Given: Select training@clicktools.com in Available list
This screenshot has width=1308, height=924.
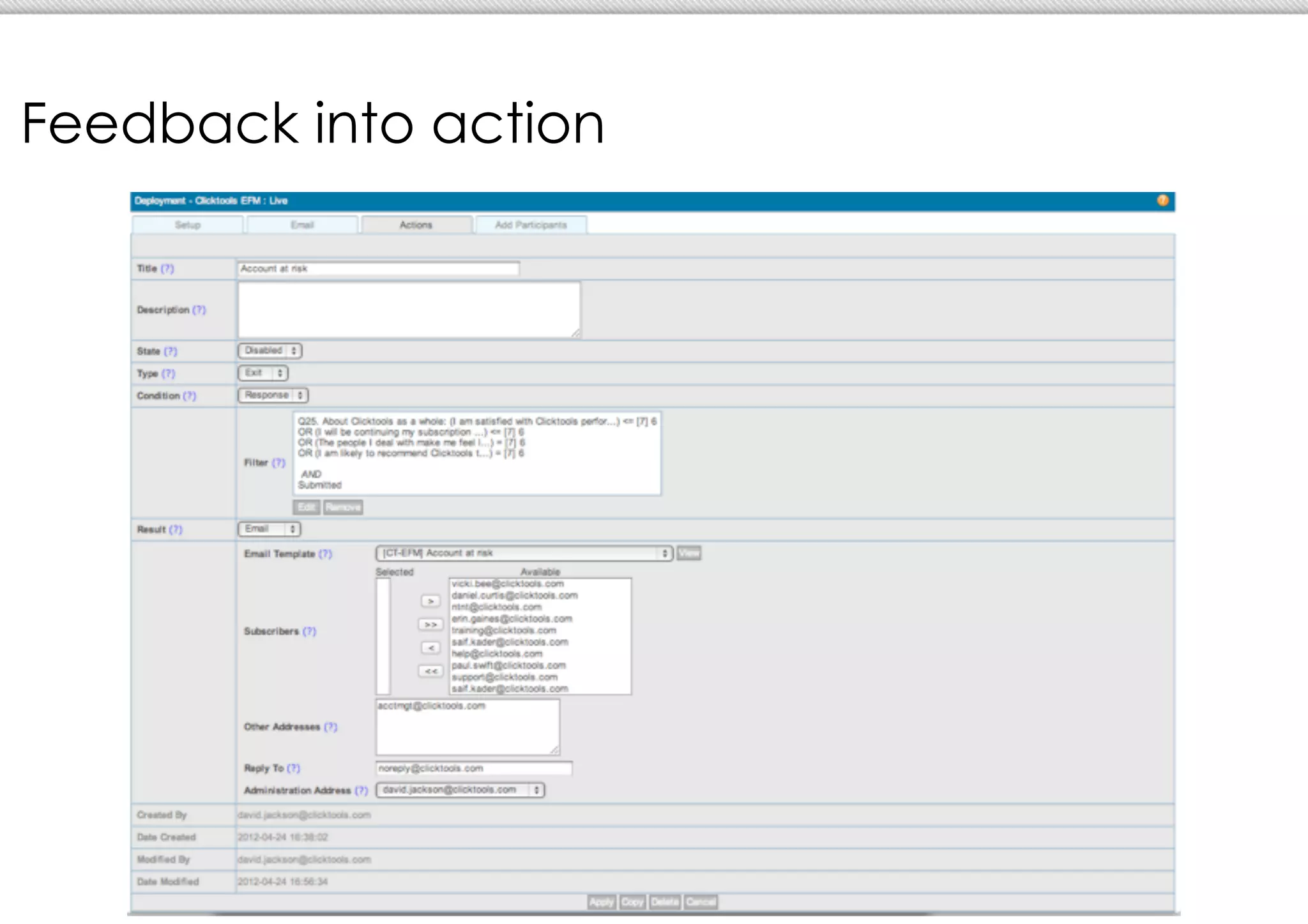Looking at the screenshot, I should [x=504, y=630].
